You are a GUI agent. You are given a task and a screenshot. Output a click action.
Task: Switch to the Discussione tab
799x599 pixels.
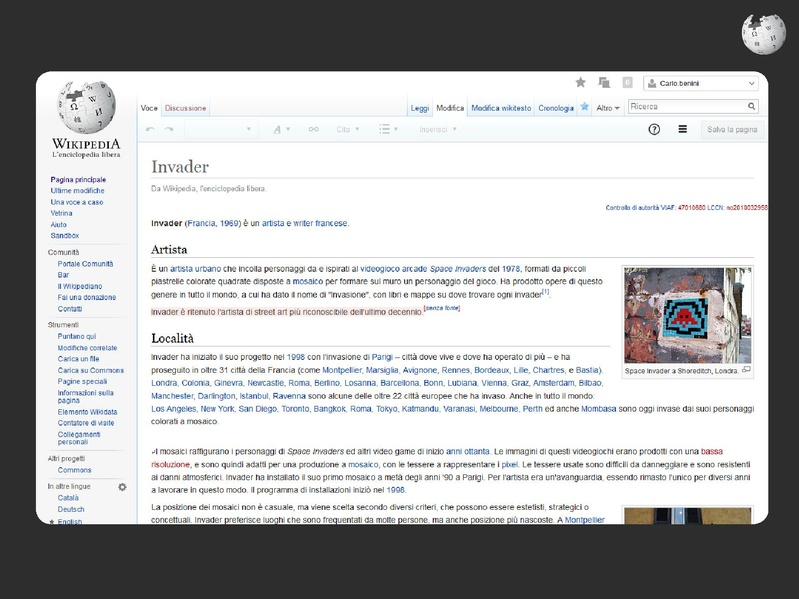[185, 108]
